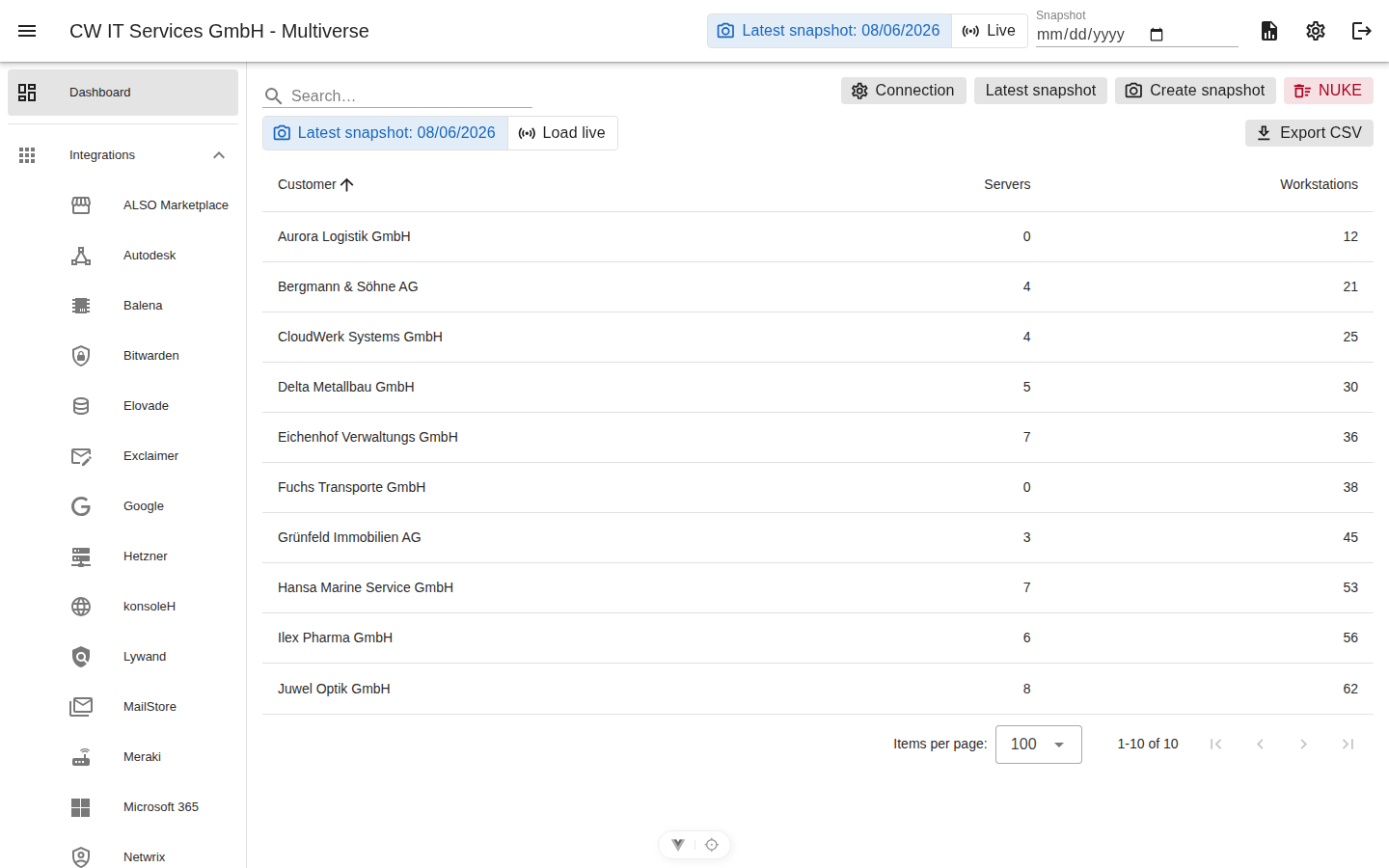Click the red NUKE button
This screenshot has width=1389, height=868.
coord(1328,91)
